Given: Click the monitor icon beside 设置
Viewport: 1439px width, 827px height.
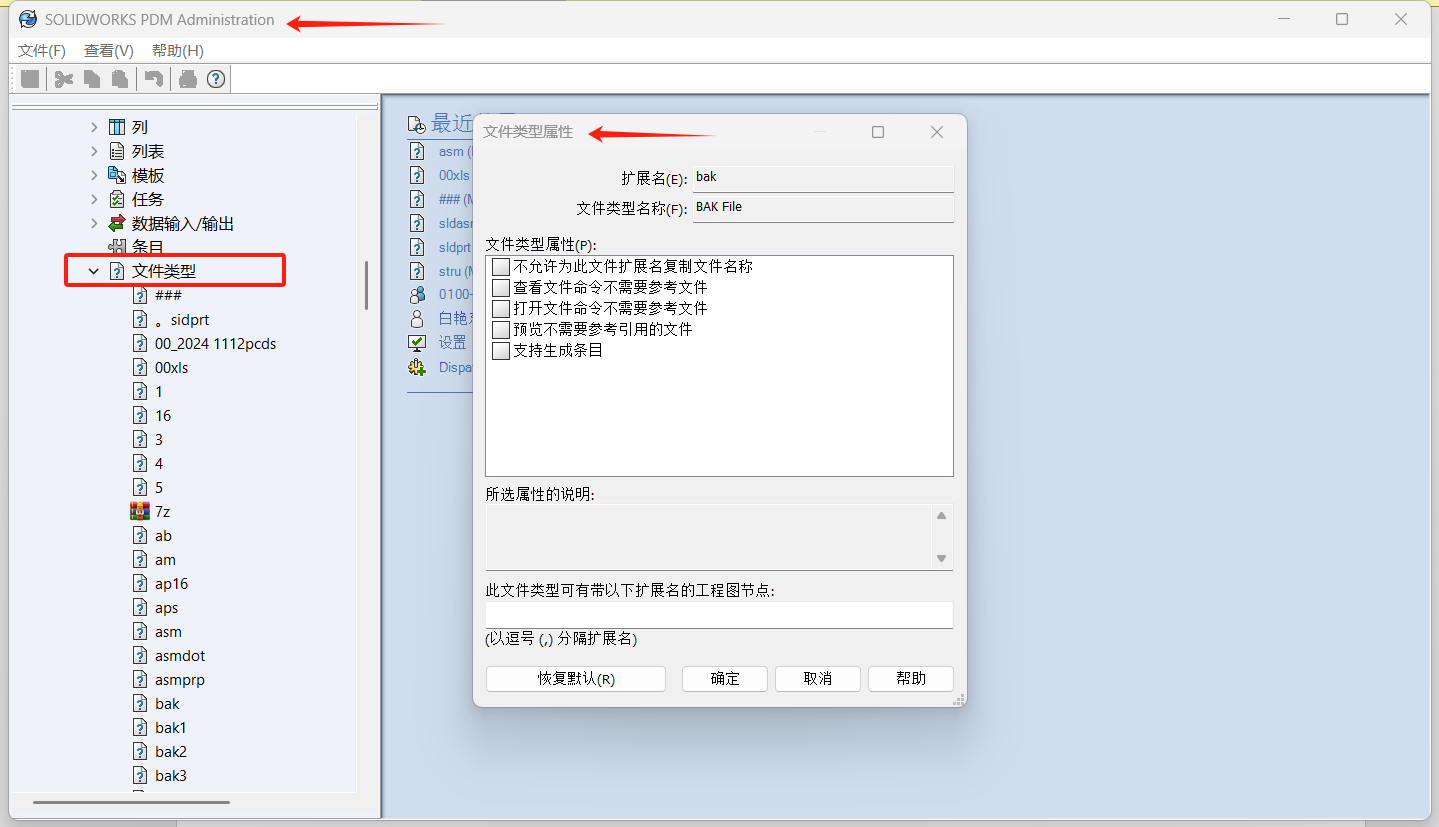Looking at the screenshot, I should (417, 342).
